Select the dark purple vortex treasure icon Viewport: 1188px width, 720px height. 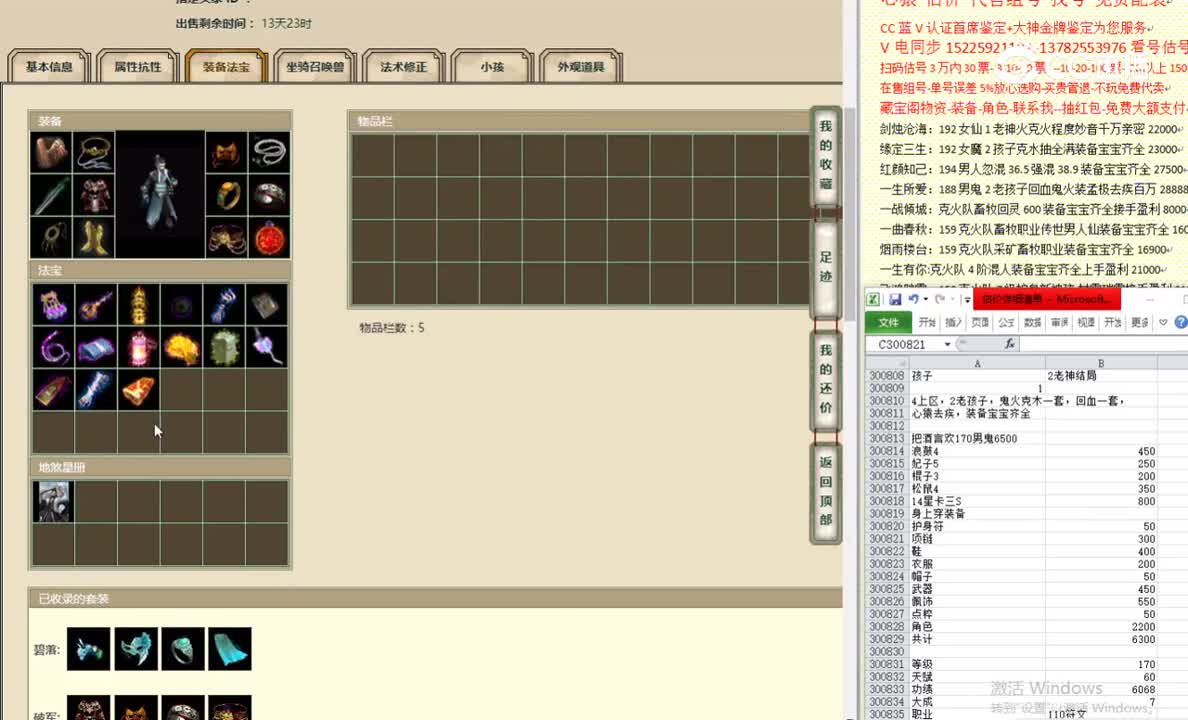181,305
